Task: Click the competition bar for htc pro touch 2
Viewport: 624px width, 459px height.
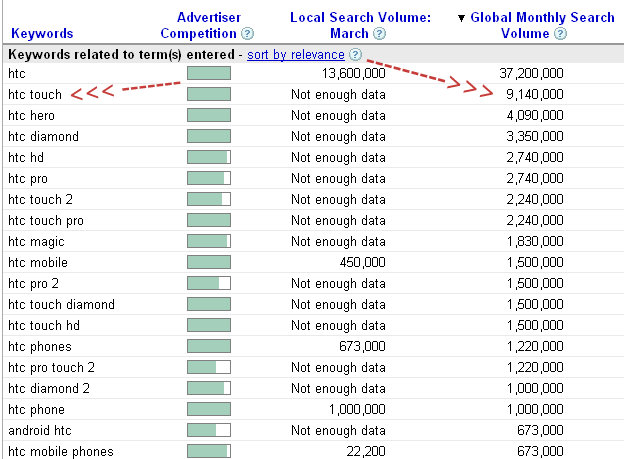Action: pyautogui.click(x=209, y=367)
